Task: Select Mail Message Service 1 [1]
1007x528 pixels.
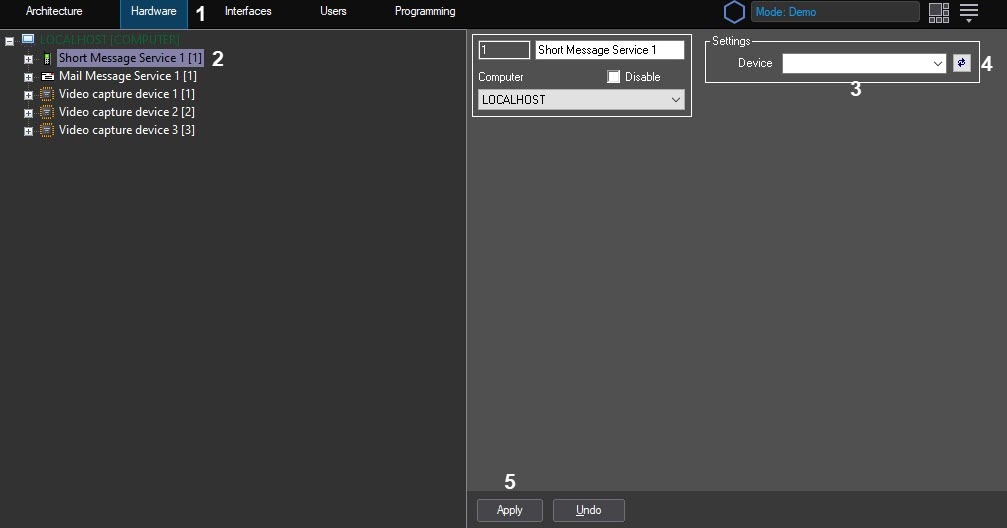Action: tap(128, 76)
